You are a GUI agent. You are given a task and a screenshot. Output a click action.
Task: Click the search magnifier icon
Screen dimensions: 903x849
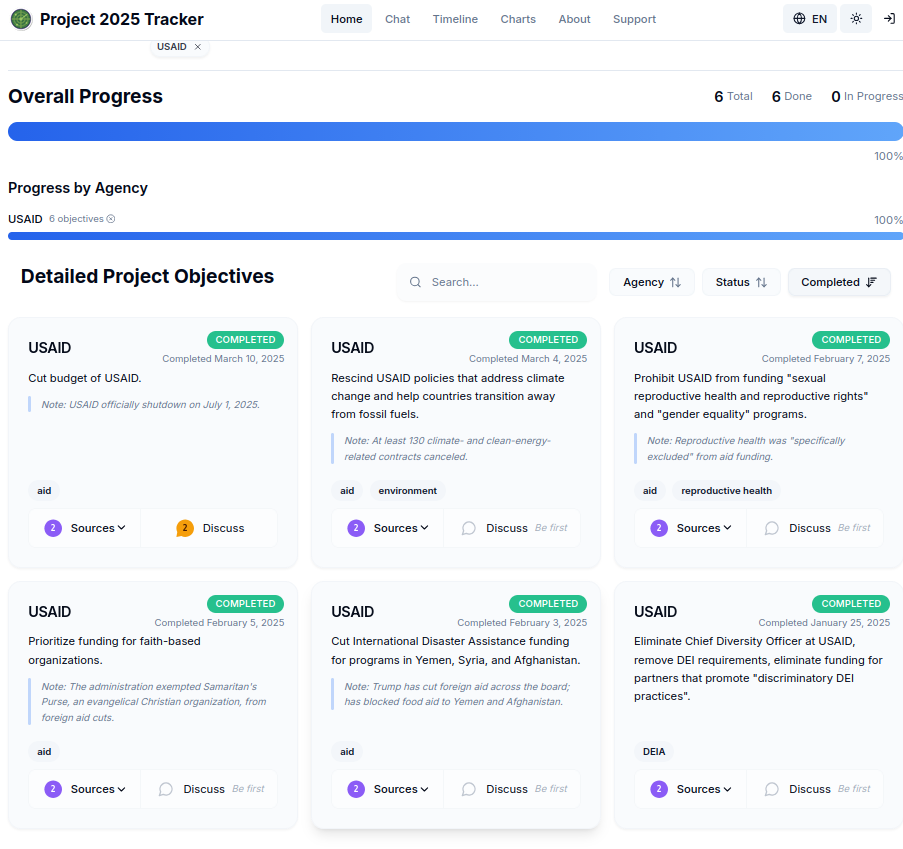point(415,282)
